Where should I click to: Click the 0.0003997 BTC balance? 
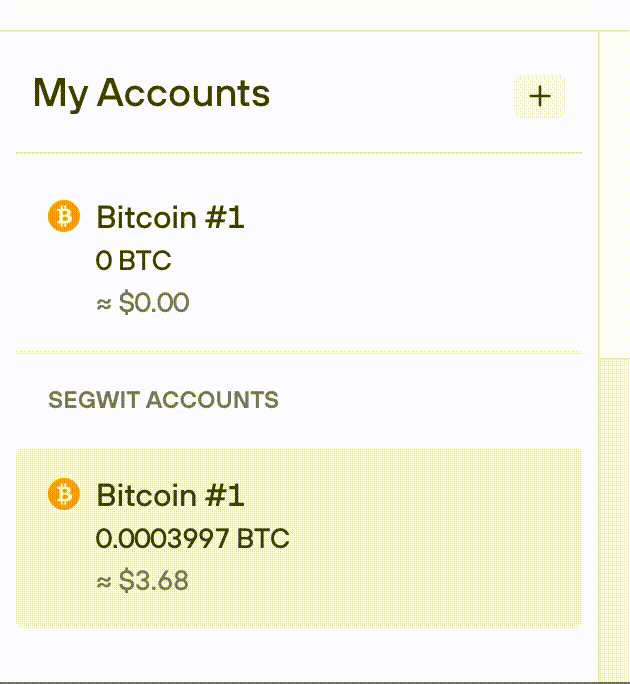click(192, 539)
